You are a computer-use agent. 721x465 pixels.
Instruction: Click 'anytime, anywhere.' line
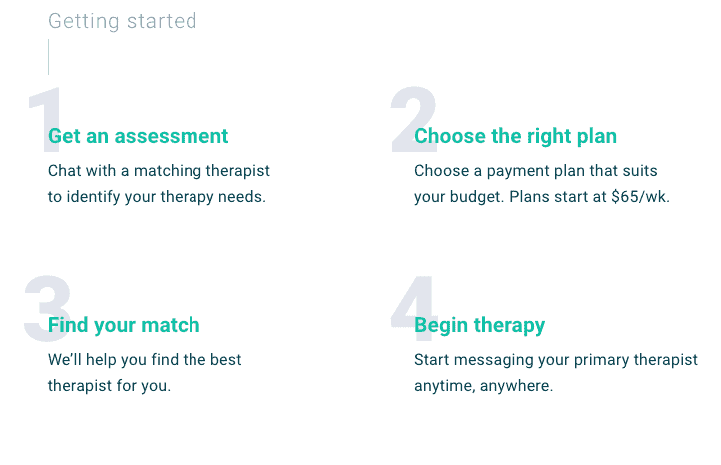484,386
